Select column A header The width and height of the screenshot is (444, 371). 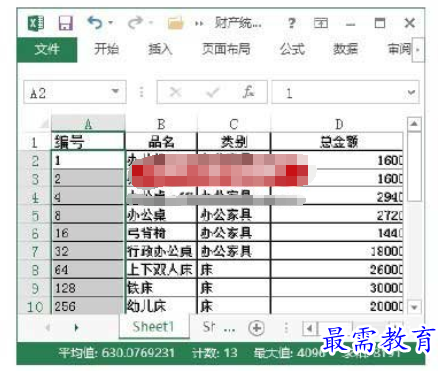click(88, 124)
